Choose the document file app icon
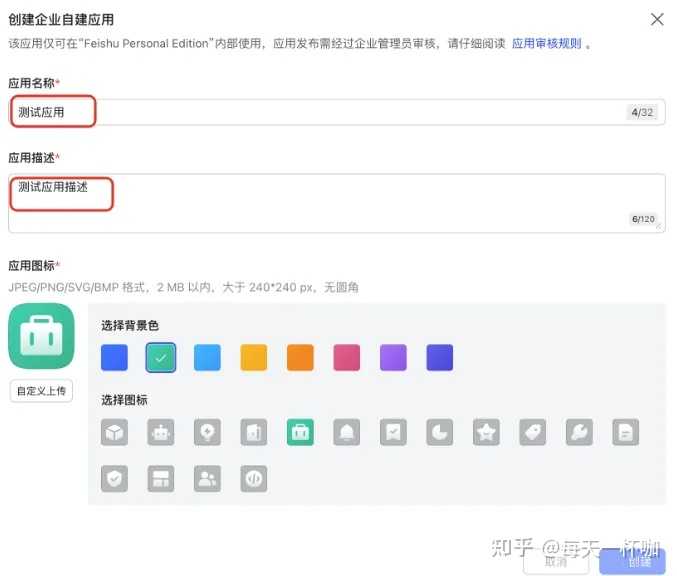Image resolution: width=677 pixels, height=576 pixels. 626,432
